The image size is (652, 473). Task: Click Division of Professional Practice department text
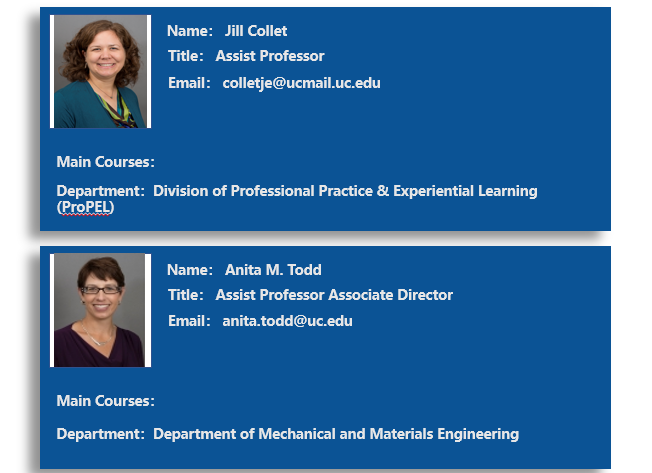tap(263, 191)
